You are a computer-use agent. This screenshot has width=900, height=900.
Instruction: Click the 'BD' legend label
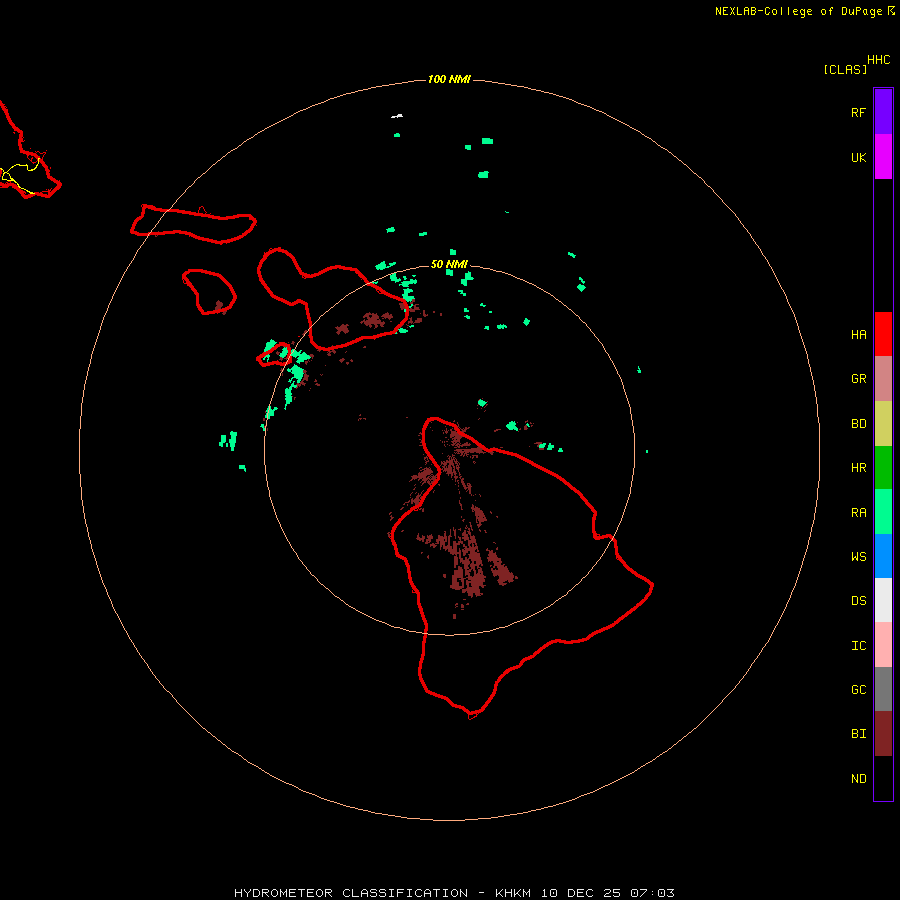pos(858,424)
